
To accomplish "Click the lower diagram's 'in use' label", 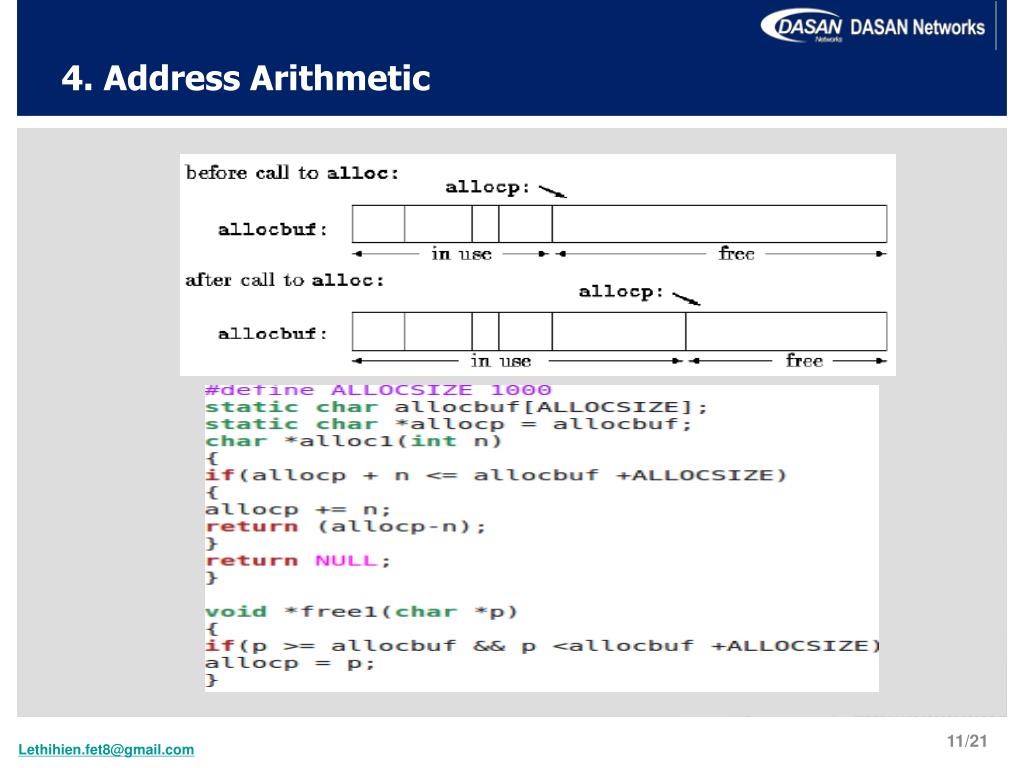I will pyautogui.click(x=501, y=360).
